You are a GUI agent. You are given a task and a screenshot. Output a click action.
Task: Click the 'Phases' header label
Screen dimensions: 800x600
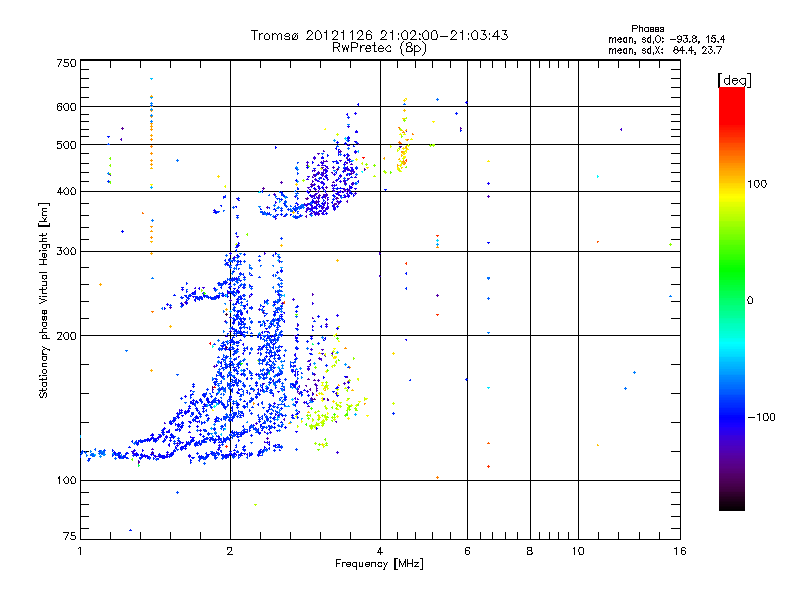point(647,29)
